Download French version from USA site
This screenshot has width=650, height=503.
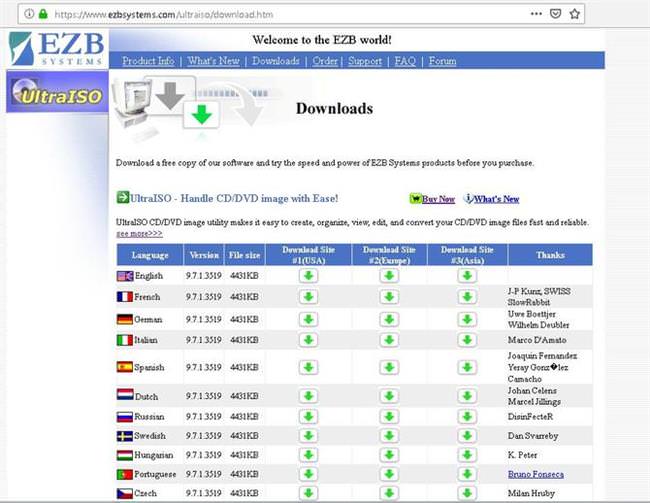(308, 297)
